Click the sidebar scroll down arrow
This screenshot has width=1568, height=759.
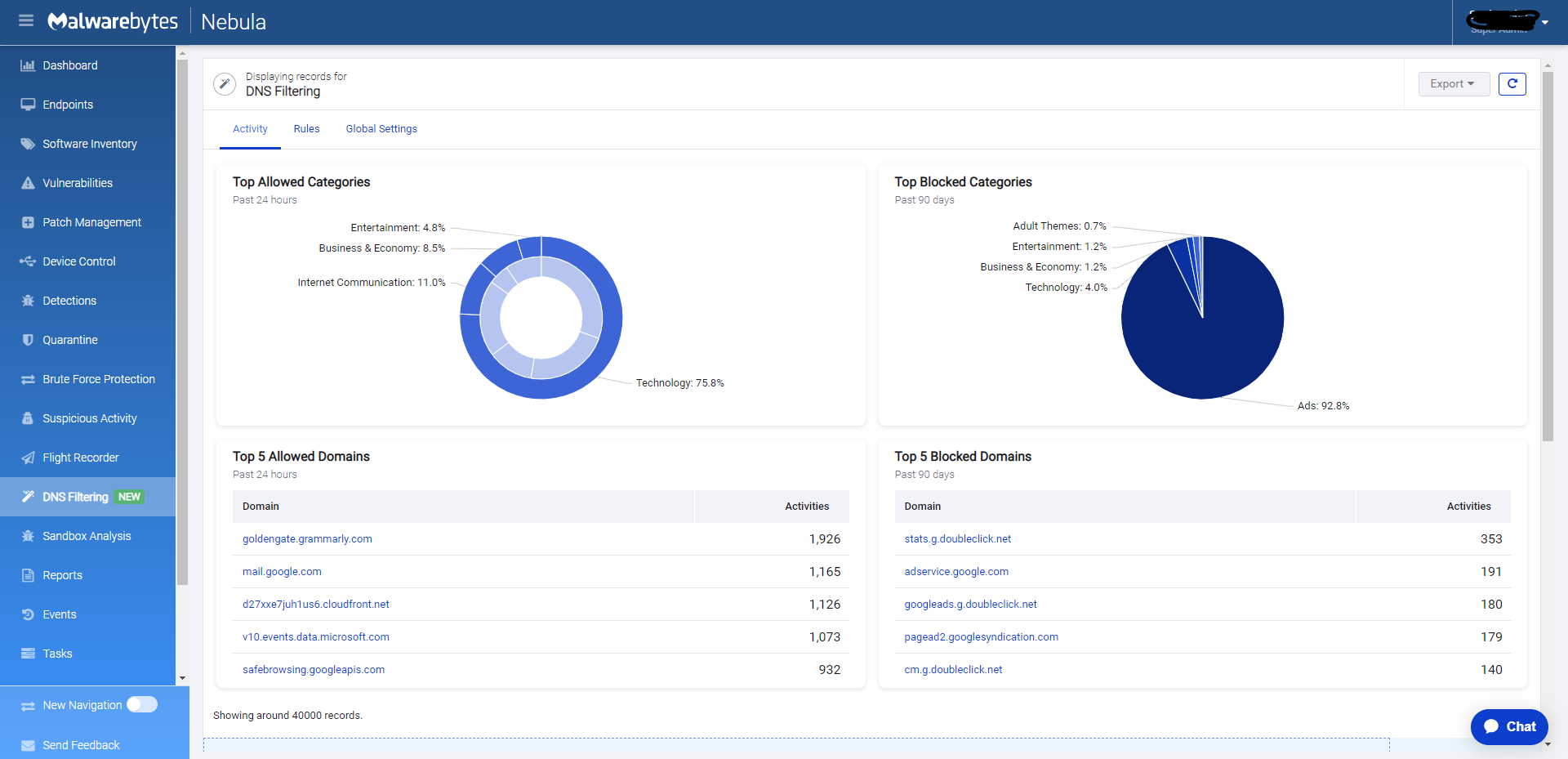tap(182, 678)
